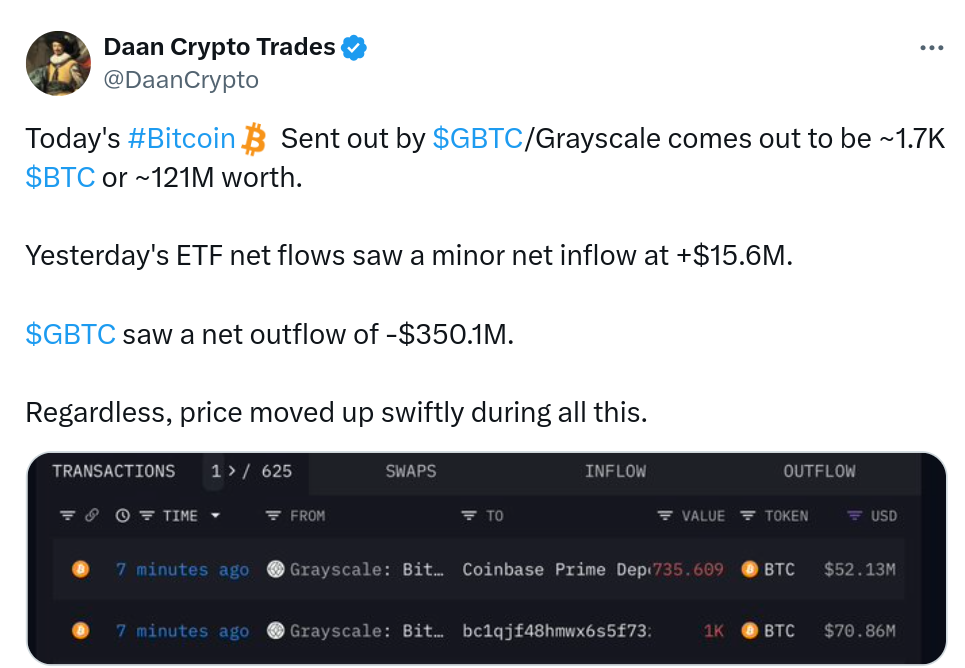
Task: Click the purple USD filter icon
Action: pos(854,515)
